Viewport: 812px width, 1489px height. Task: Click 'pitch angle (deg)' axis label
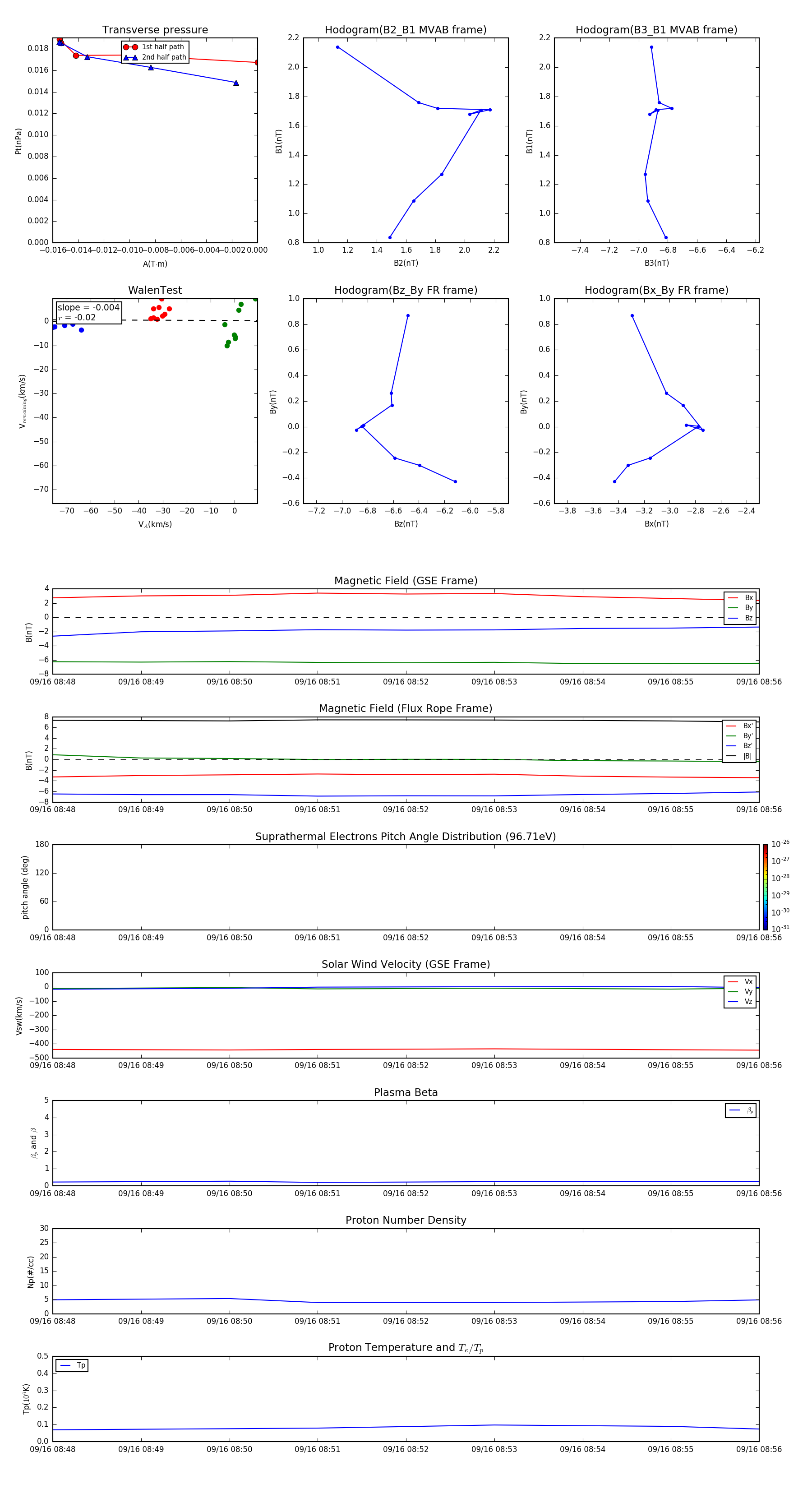[25, 887]
